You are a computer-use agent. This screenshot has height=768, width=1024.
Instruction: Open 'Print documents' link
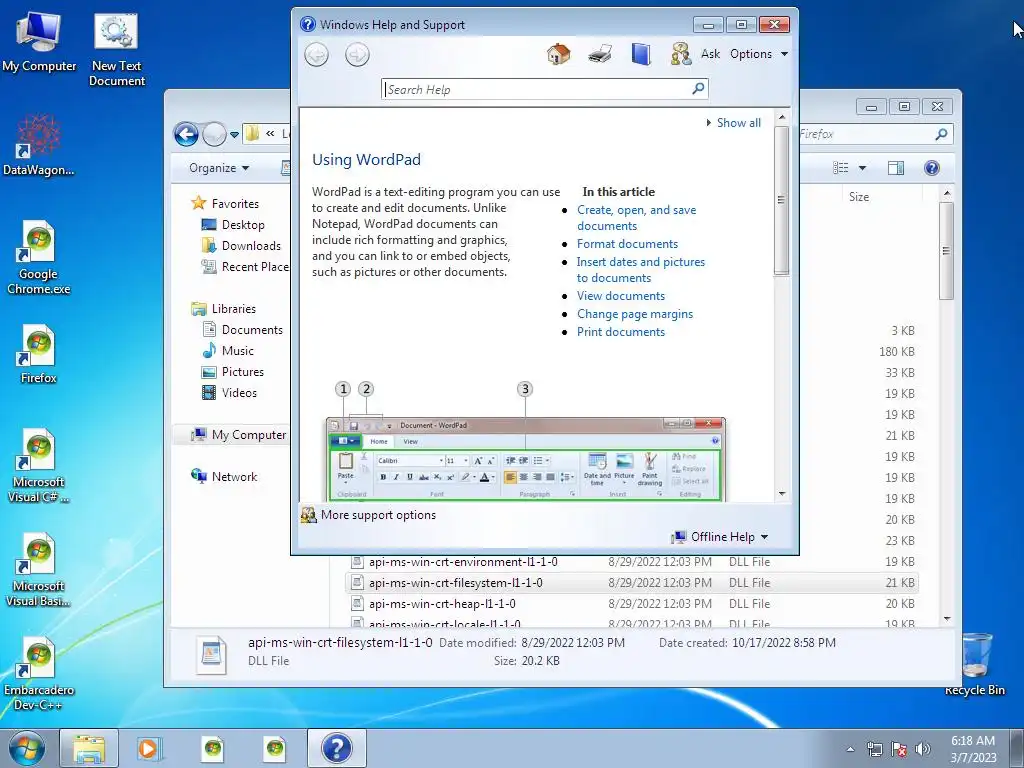(620, 332)
